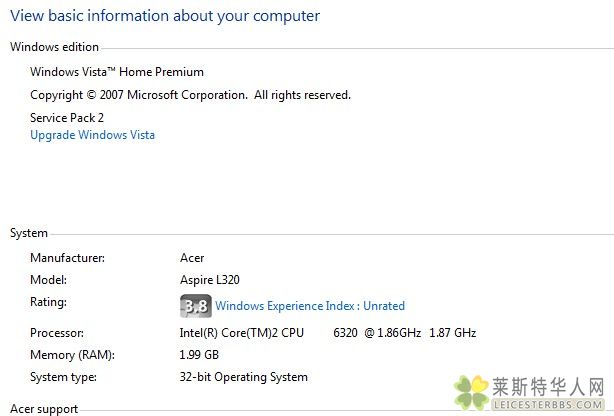Image resolution: width=614 pixels, height=416 pixels.
Task: Click Windows Vista Home Premium text
Action: coord(117,72)
